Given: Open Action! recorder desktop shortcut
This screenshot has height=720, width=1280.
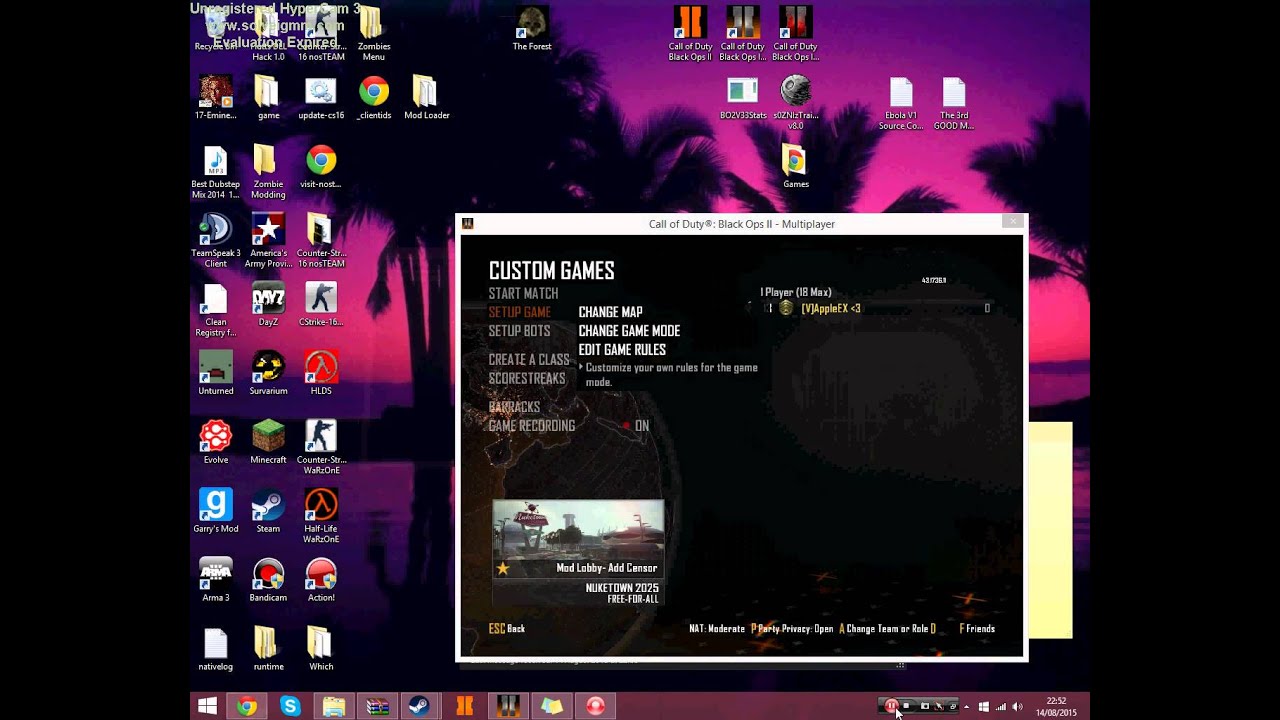Looking at the screenshot, I should (x=321, y=580).
